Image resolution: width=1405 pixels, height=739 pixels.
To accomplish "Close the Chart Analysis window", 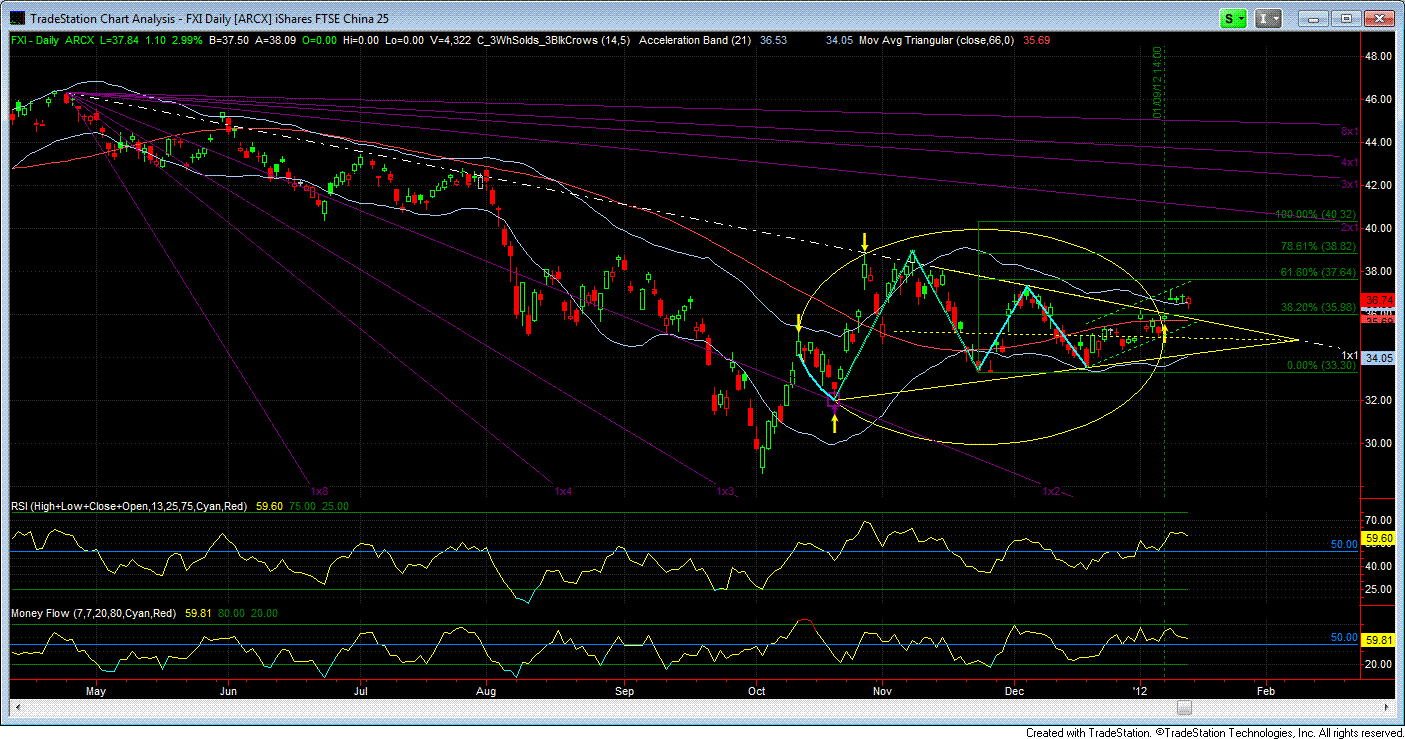I will click(1380, 18).
